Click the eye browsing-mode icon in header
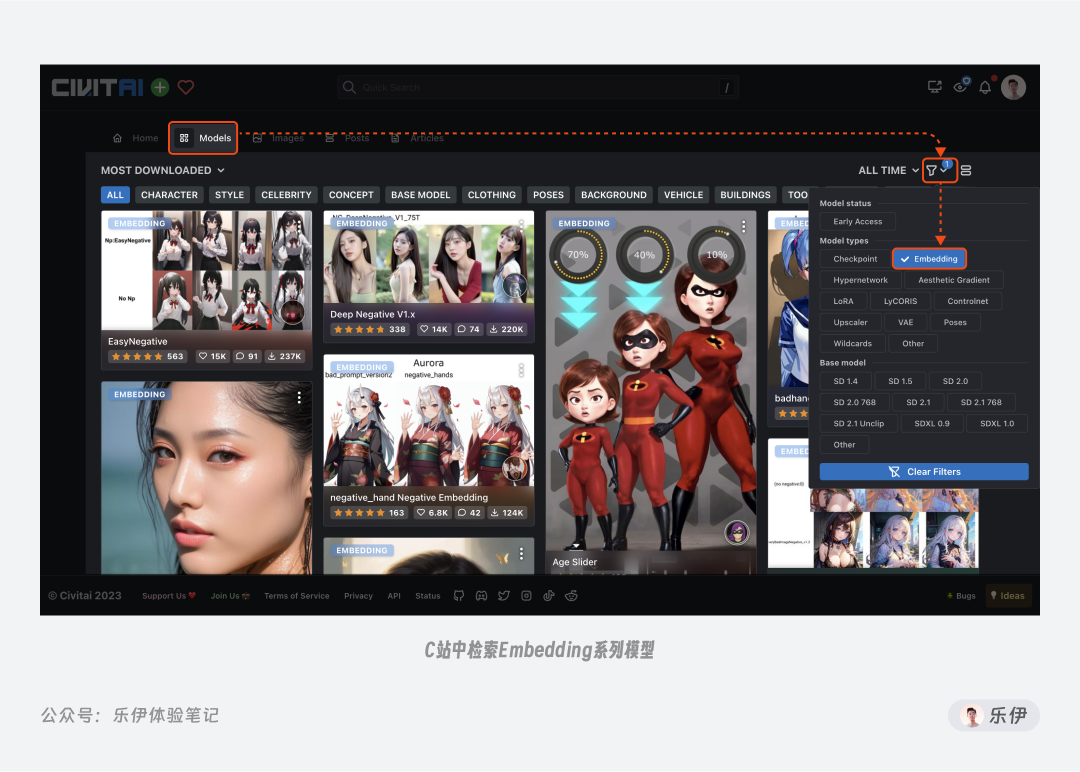1080x772 pixels. coord(960,87)
